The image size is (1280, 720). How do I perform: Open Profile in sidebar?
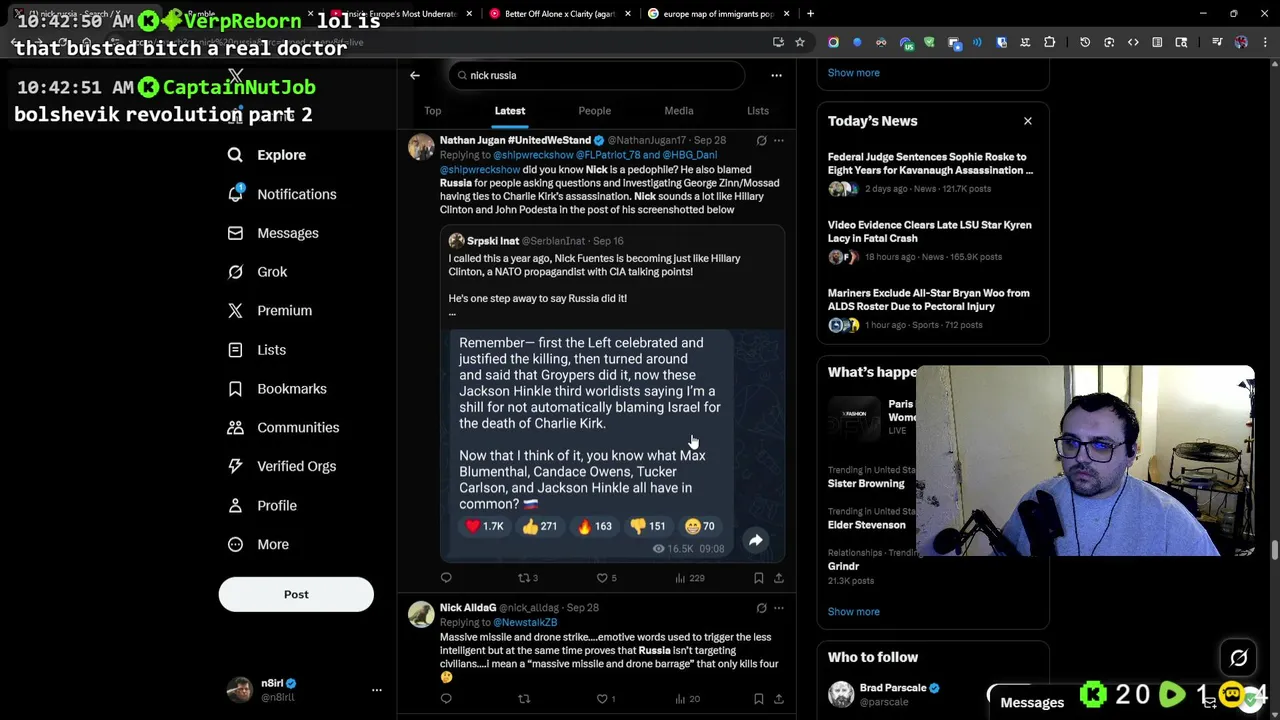tap(262, 505)
